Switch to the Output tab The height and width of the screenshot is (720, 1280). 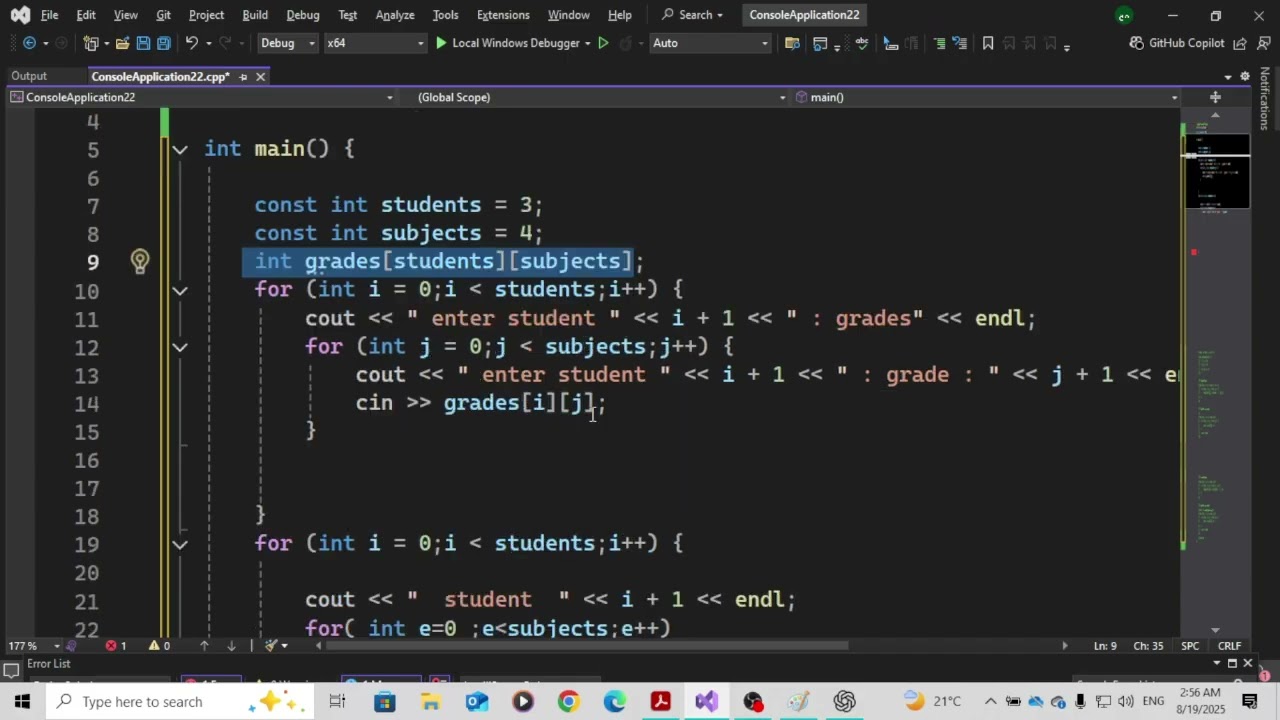point(29,76)
